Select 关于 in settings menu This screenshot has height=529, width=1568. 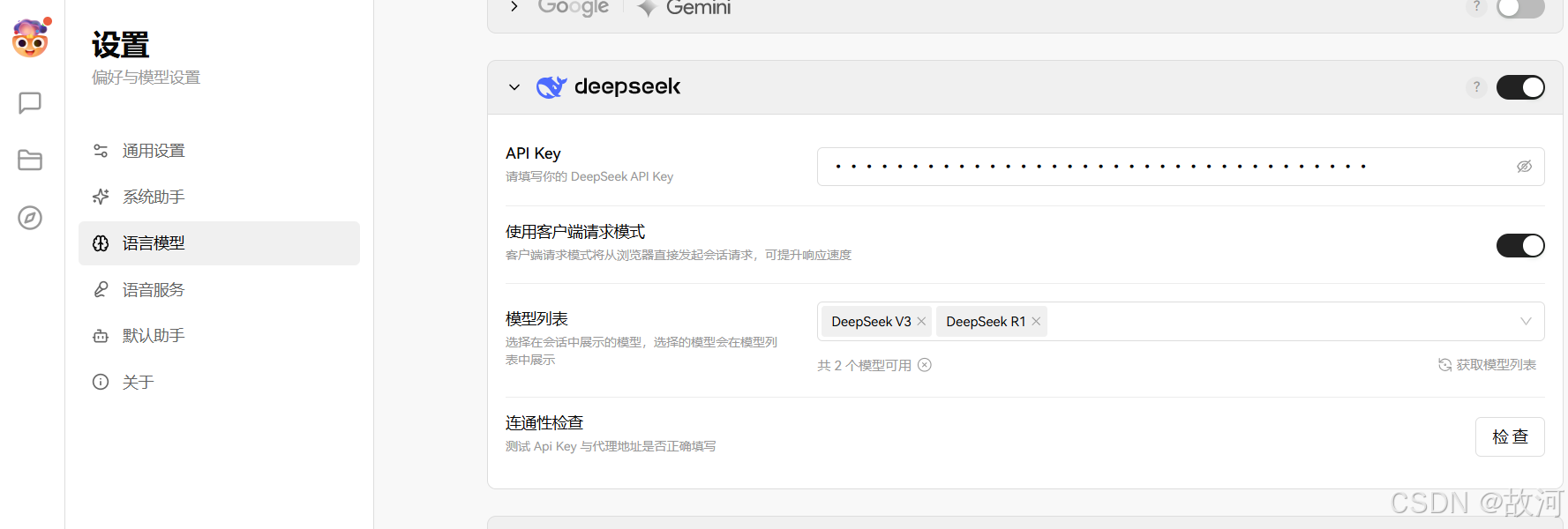pyautogui.click(x=219, y=382)
